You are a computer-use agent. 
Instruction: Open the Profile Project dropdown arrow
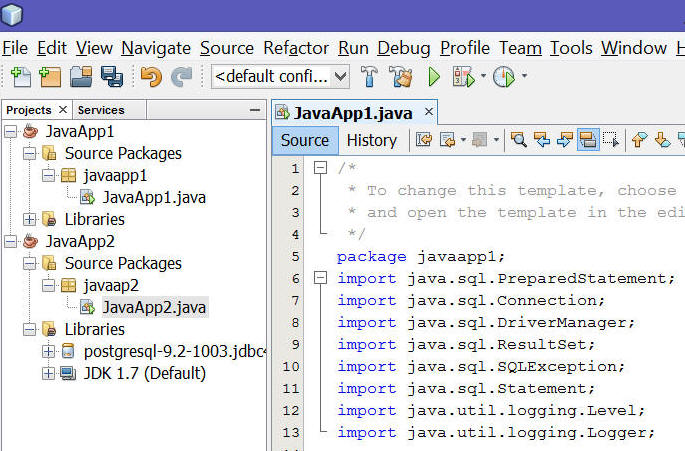[524, 76]
